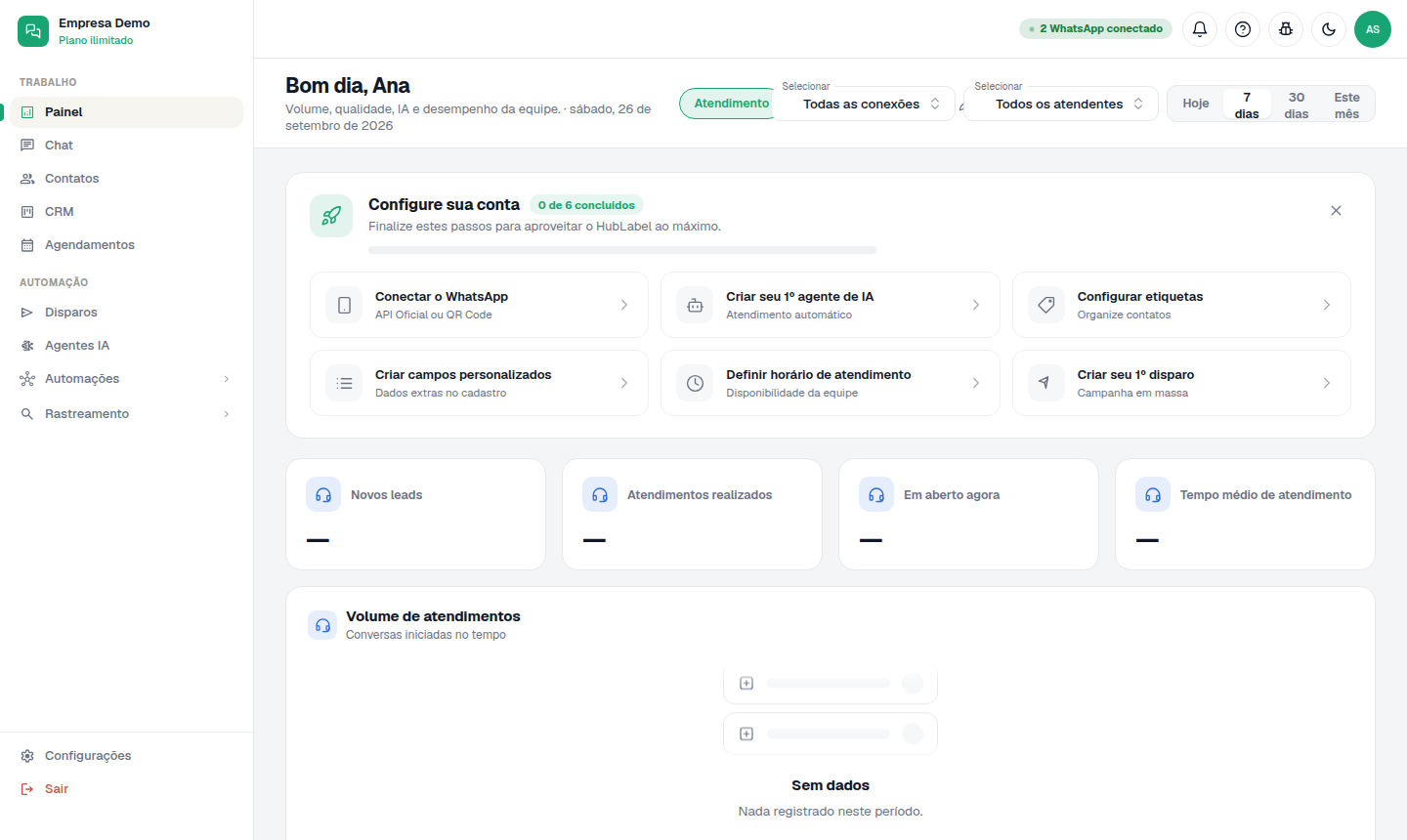Open Contatos in the sidebar
This screenshot has width=1407, height=840.
click(127, 179)
